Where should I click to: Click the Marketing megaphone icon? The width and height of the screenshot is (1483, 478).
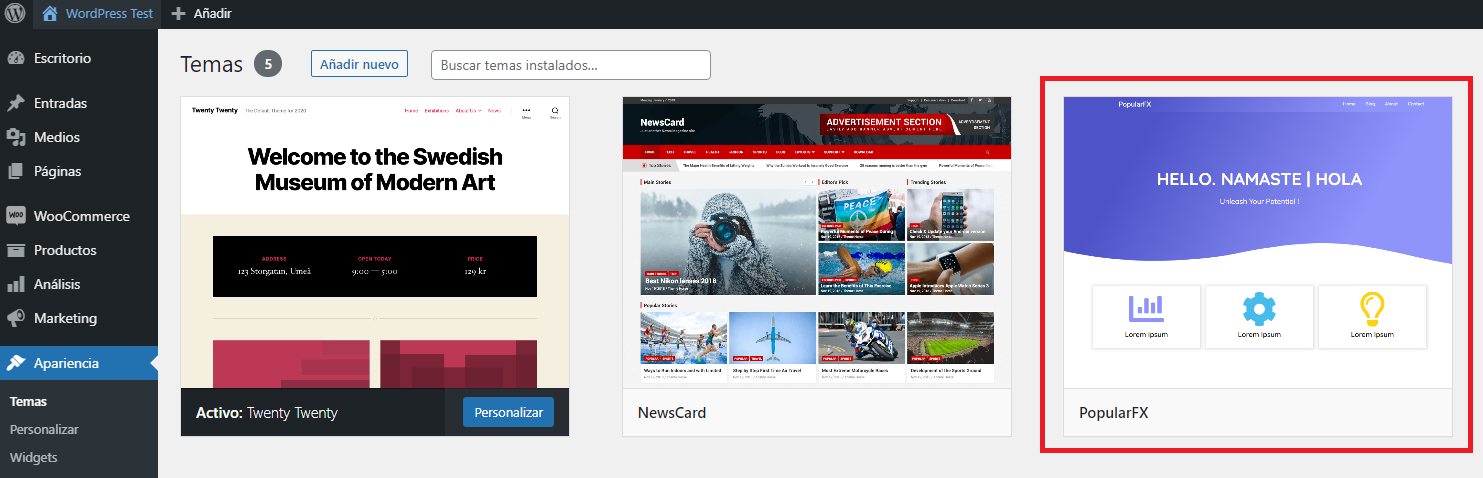coord(16,318)
